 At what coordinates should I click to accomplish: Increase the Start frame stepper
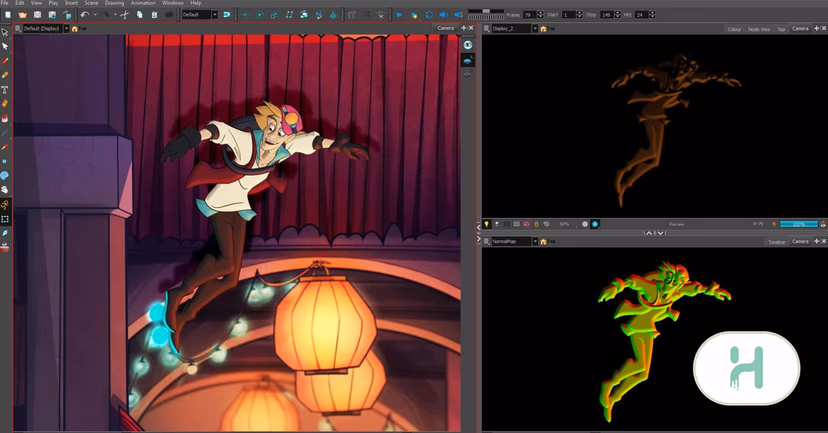point(579,13)
